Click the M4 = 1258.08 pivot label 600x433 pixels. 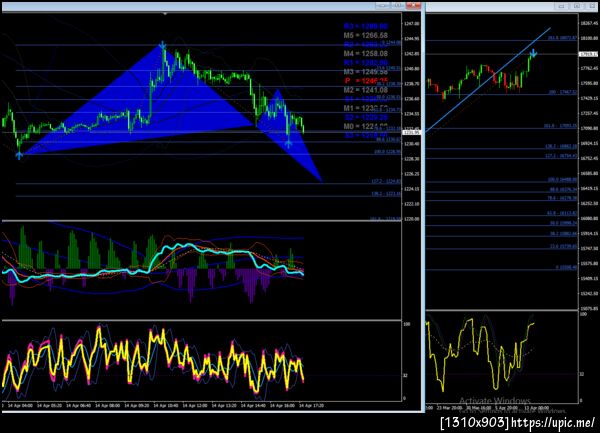pos(365,54)
